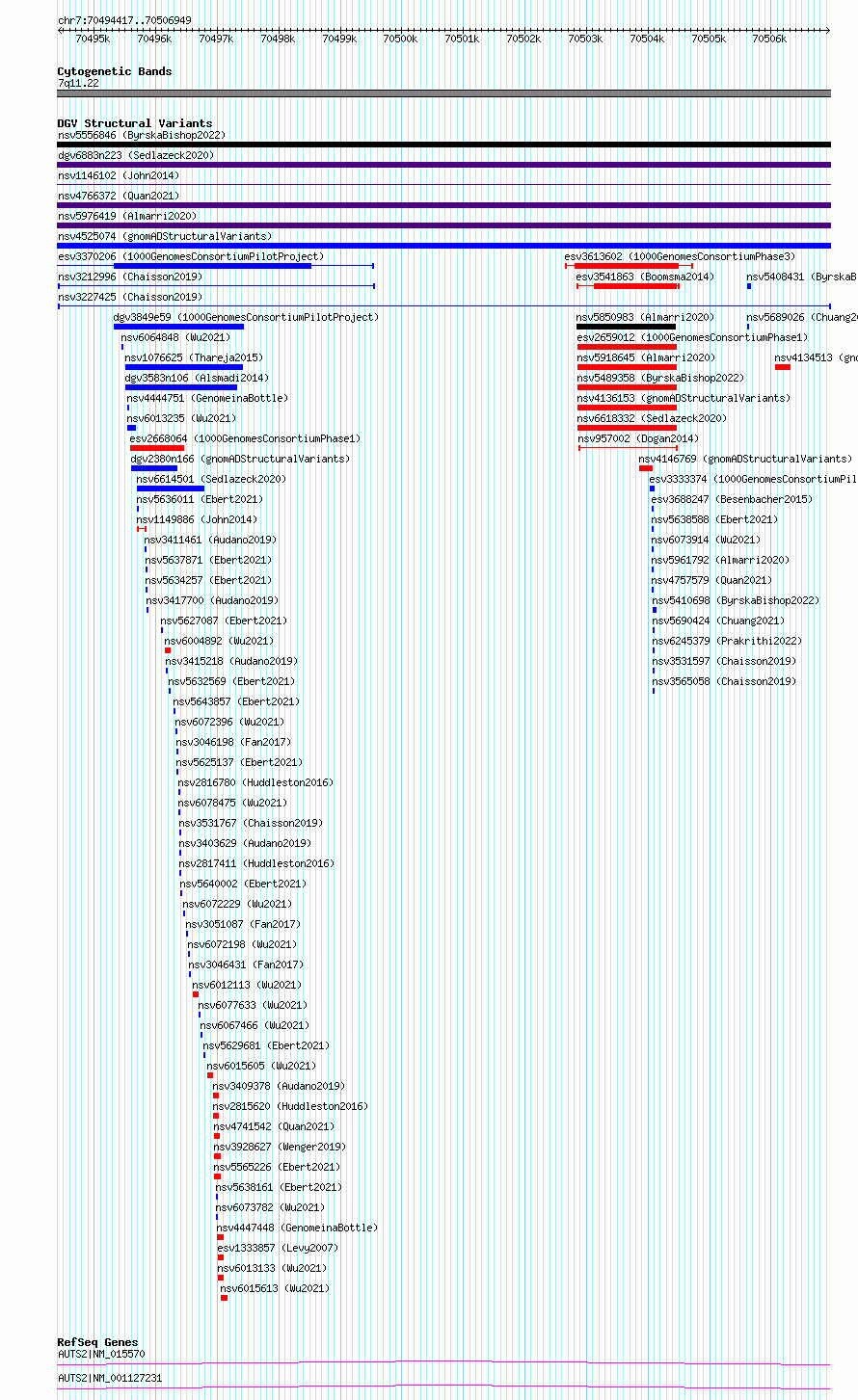The image size is (858, 1400).
Task: Click the nsv5556846 (ByrskaBishop2022) variant label
Action: tap(141, 135)
